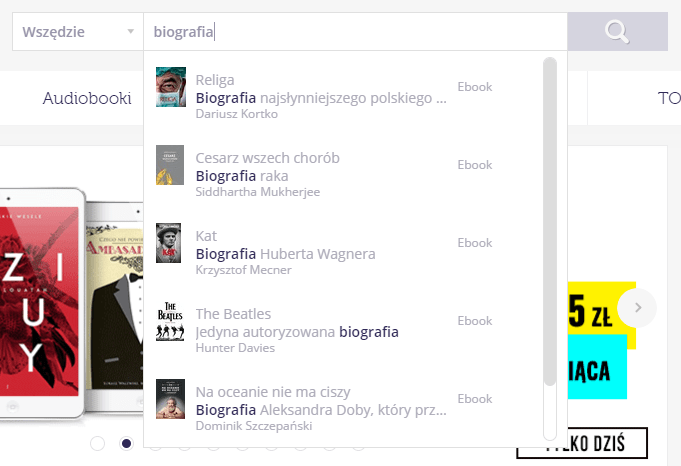Click the author Dariusz Kortko

[237, 114]
